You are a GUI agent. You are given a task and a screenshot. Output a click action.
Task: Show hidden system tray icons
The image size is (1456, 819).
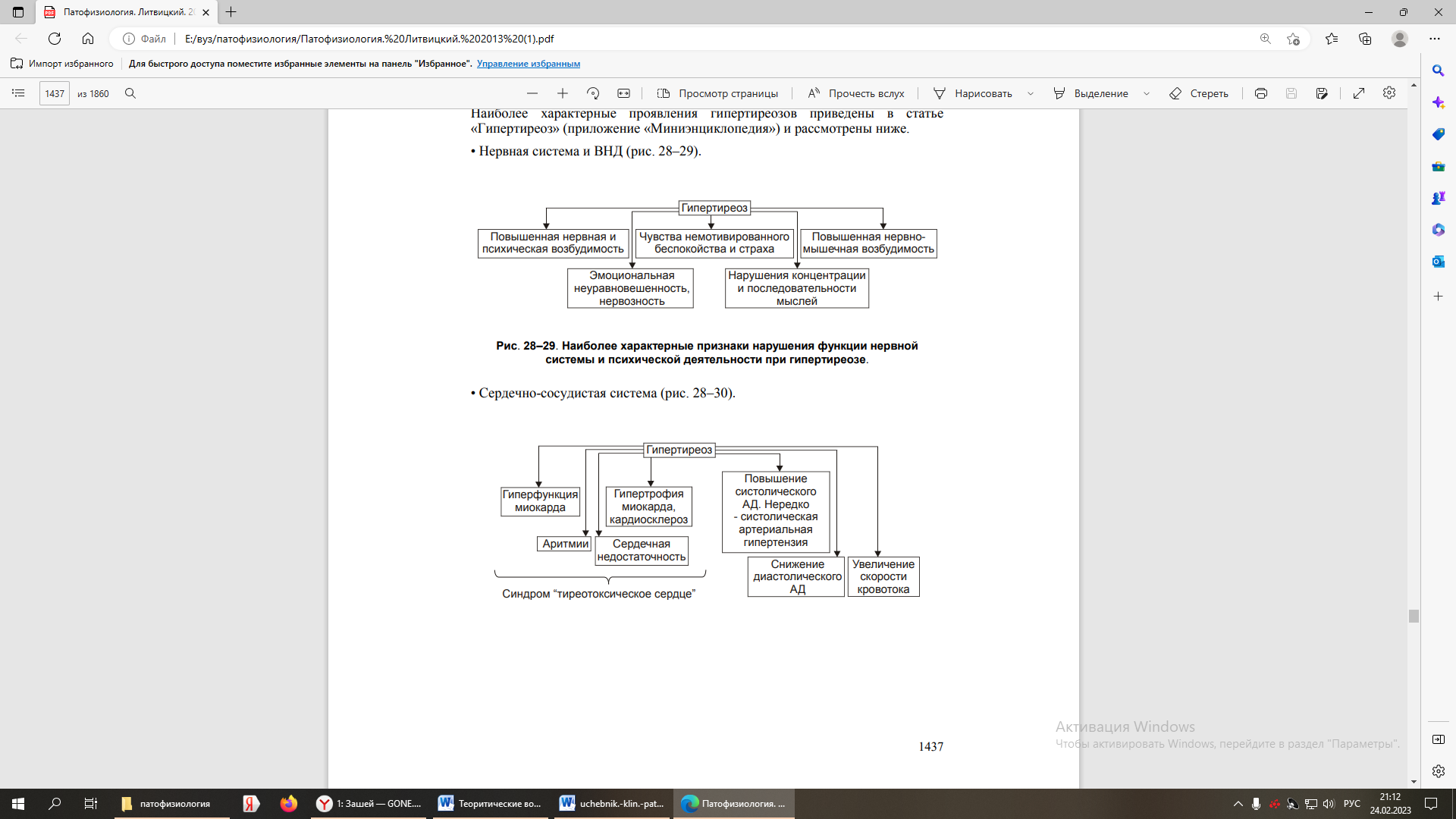click(1238, 804)
